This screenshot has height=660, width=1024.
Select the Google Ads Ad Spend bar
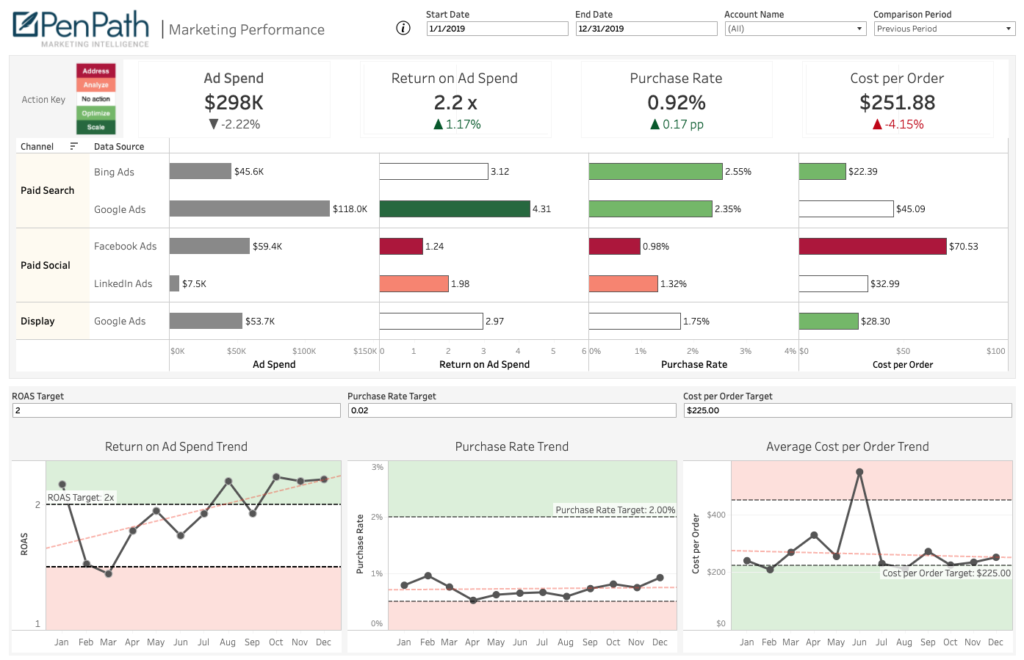[250, 208]
